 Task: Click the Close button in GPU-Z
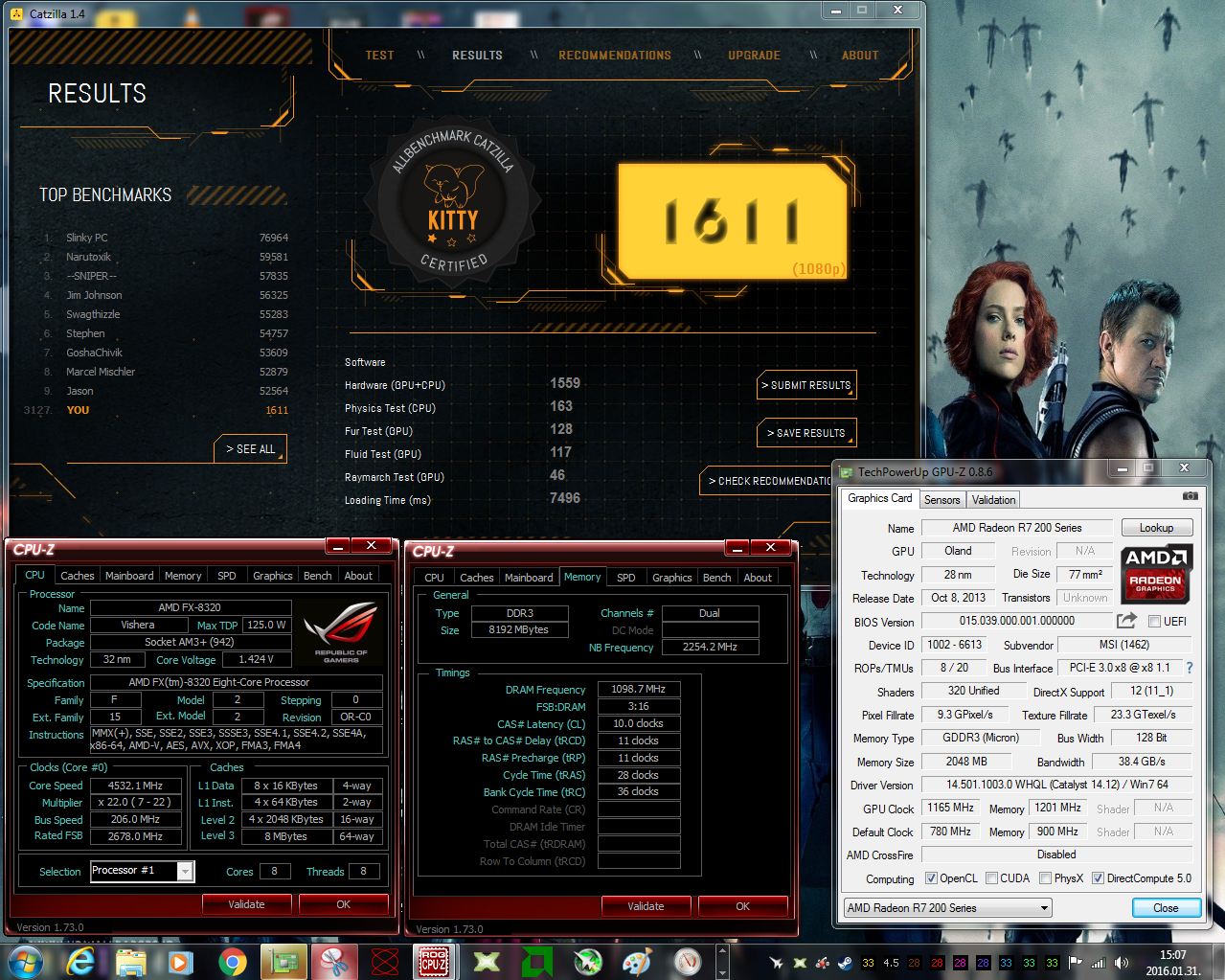point(1166,907)
